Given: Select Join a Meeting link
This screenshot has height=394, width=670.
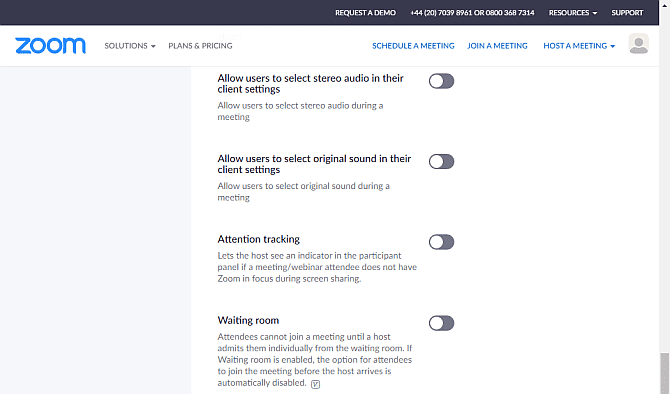Looking at the screenshot, I should click(497, 46).
